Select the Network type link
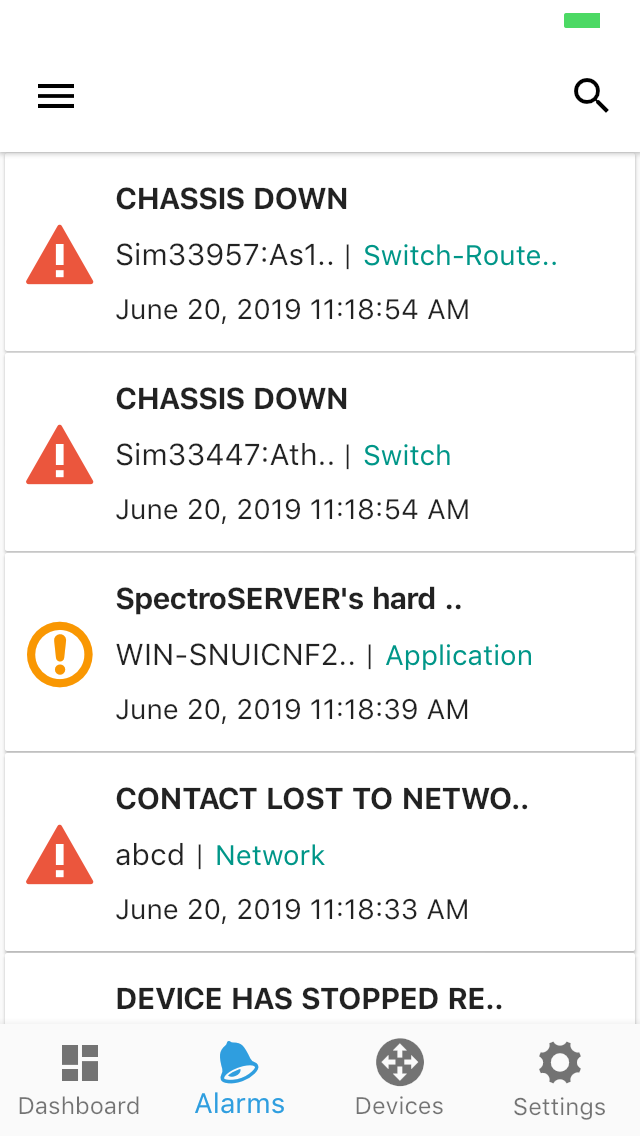Image resolution: width=640 pixels, height=1136 pixels. point(270,856)
